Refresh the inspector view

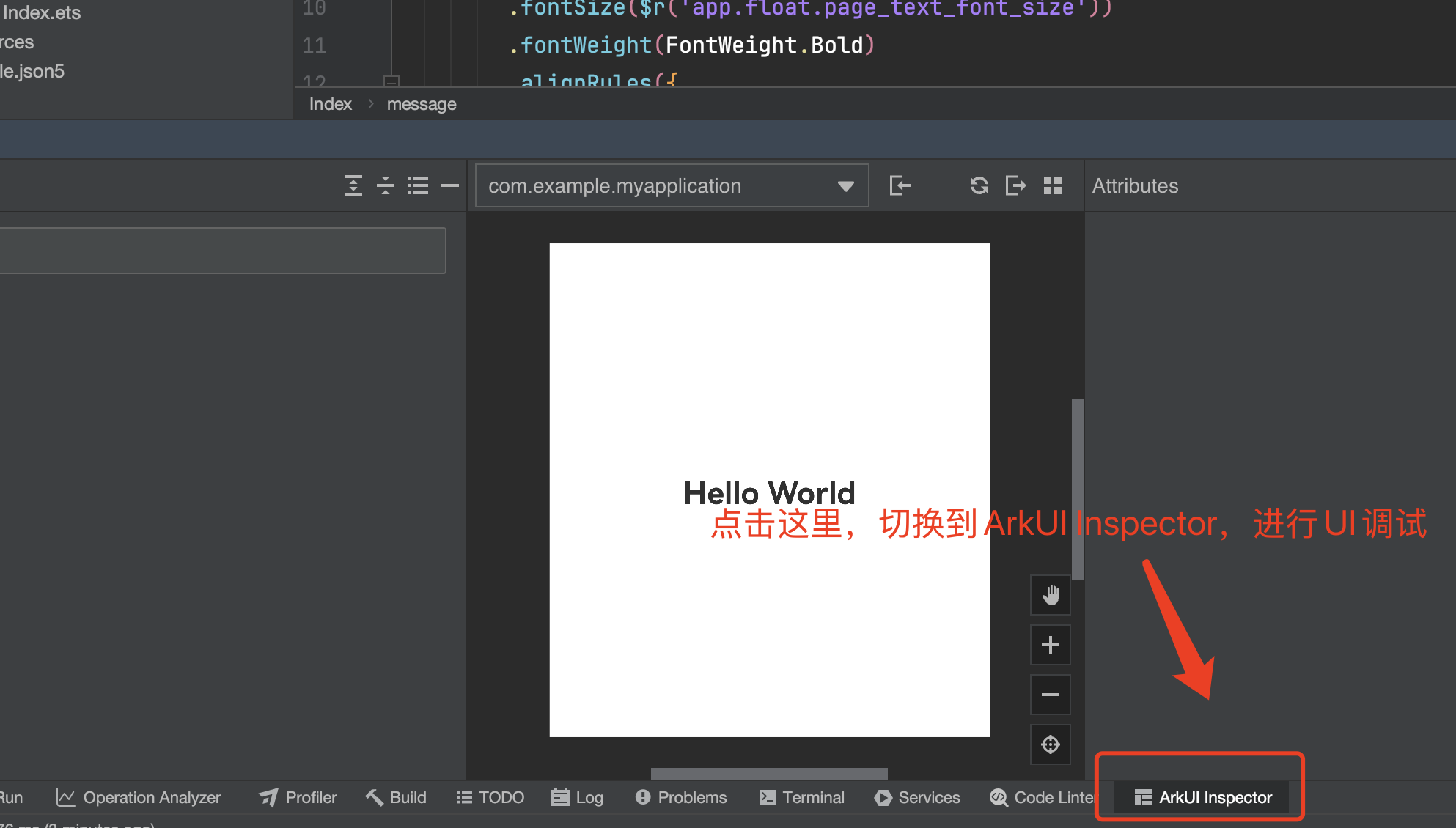point(979,185)
